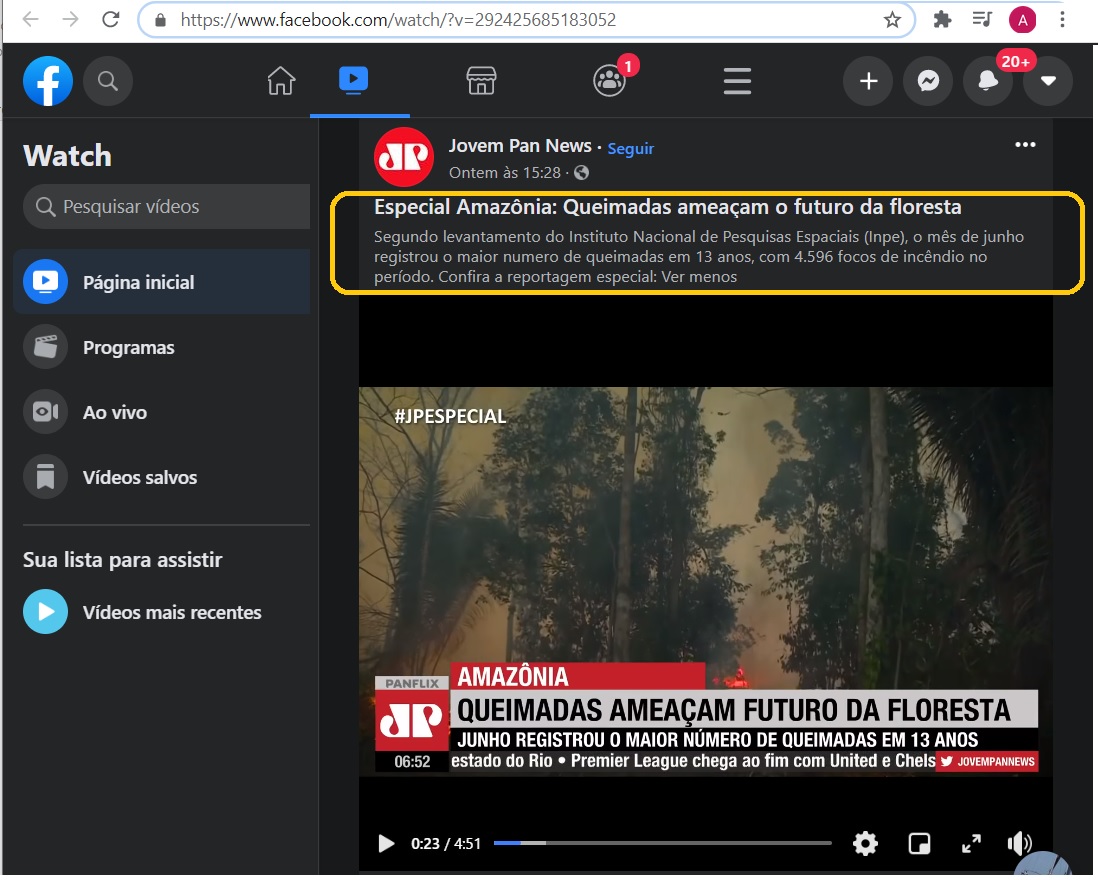Viewport: 1098px width, 880px height.
Task: Open Vídeos salvos
Action: (162, 477)
